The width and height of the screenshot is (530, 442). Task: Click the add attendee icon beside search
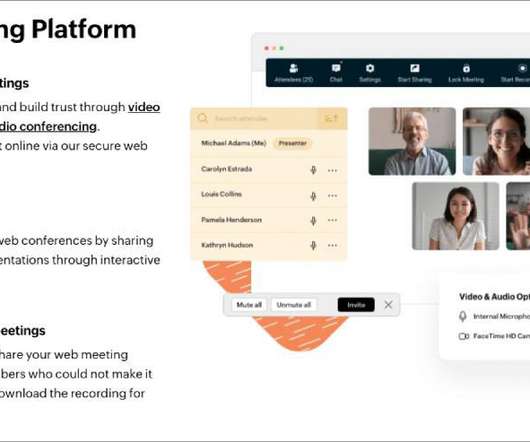tap(331, 118)
